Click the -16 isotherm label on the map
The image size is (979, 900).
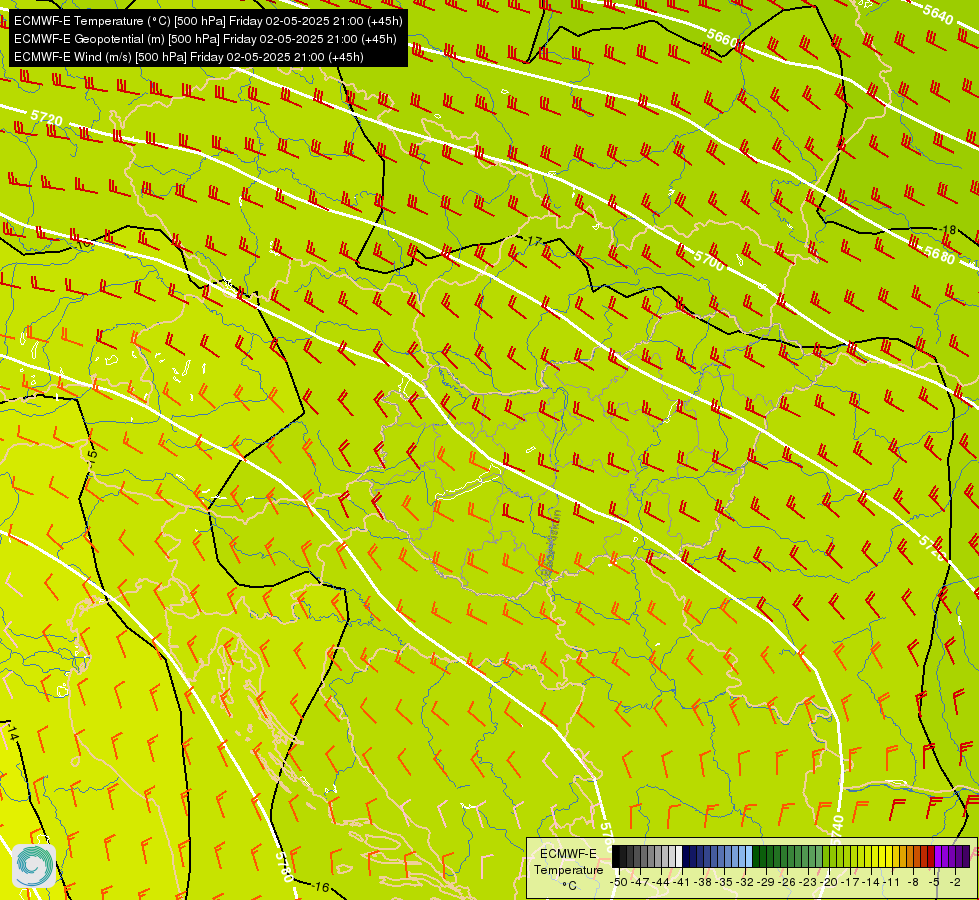pos(321,887)
